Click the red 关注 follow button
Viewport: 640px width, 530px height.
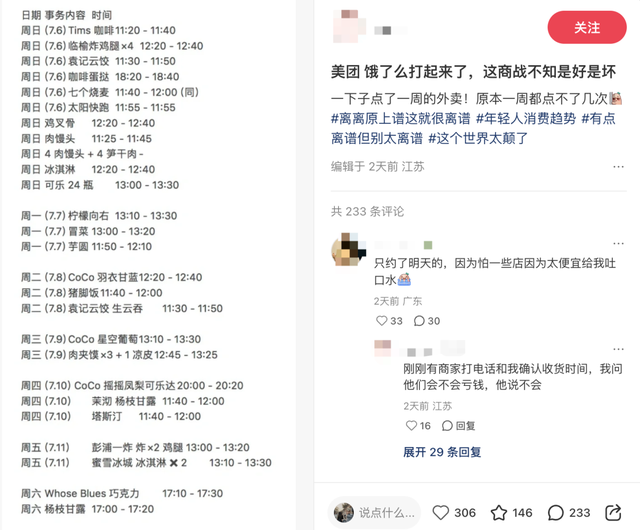tap(587, 27)
